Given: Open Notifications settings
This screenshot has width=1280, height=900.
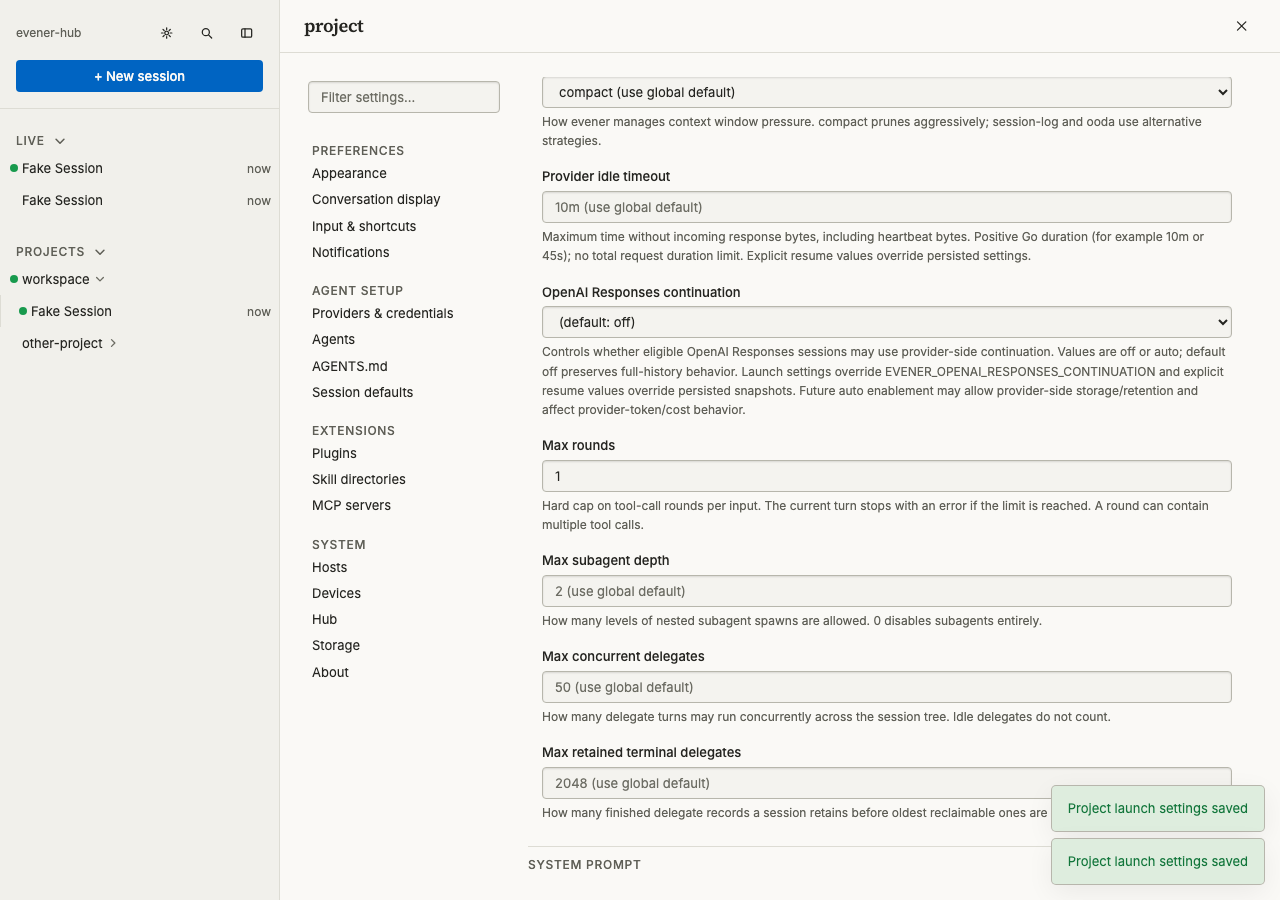Looking at the screenshot, I should coord(351,252).
